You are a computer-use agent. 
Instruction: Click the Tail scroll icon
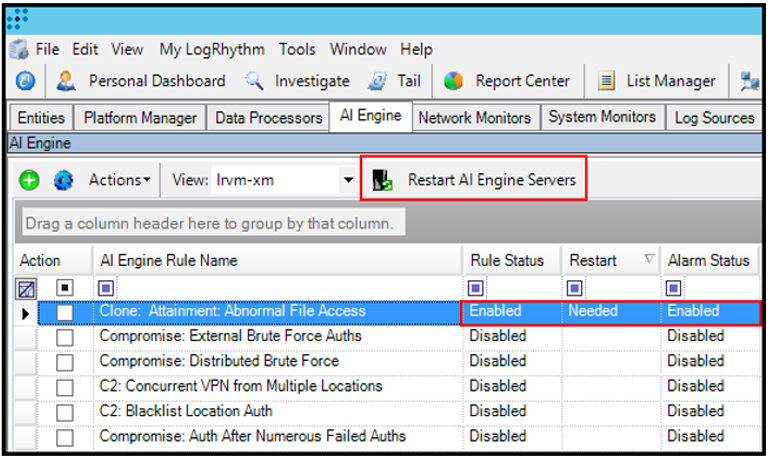[x=377, y=81]
